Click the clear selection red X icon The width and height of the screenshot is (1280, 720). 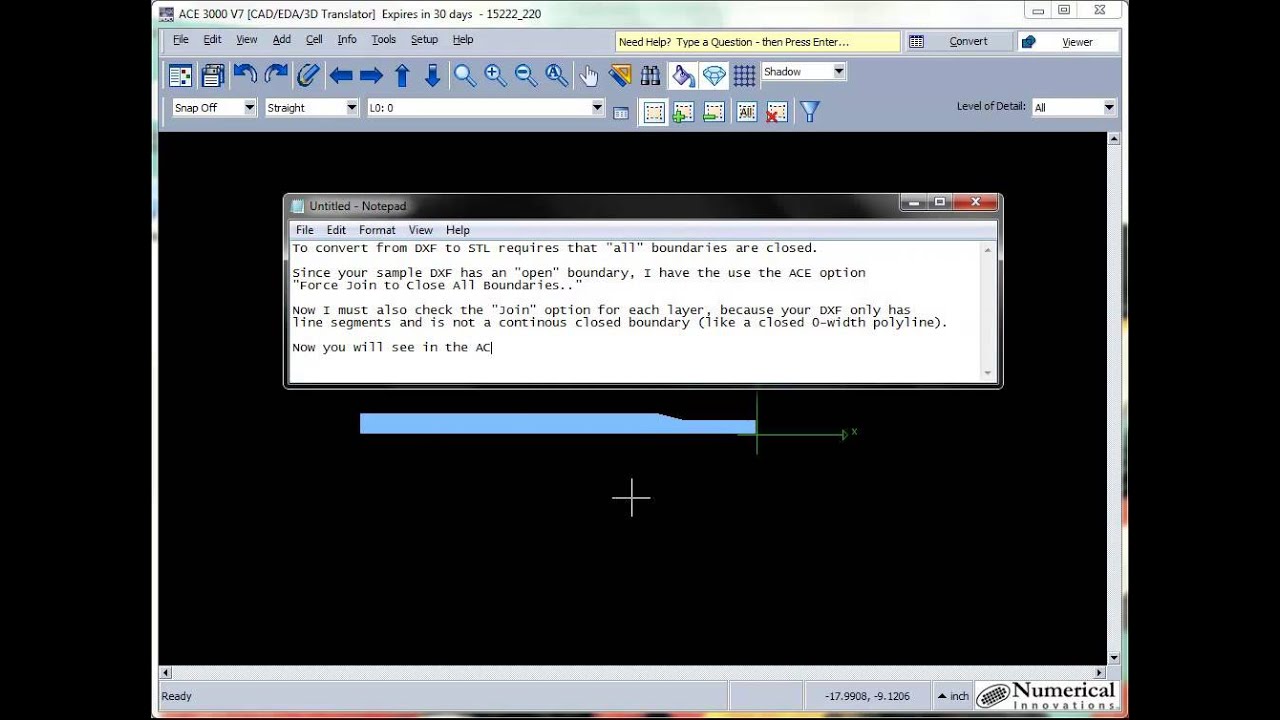pyautogui.click(x=776, y=112)
